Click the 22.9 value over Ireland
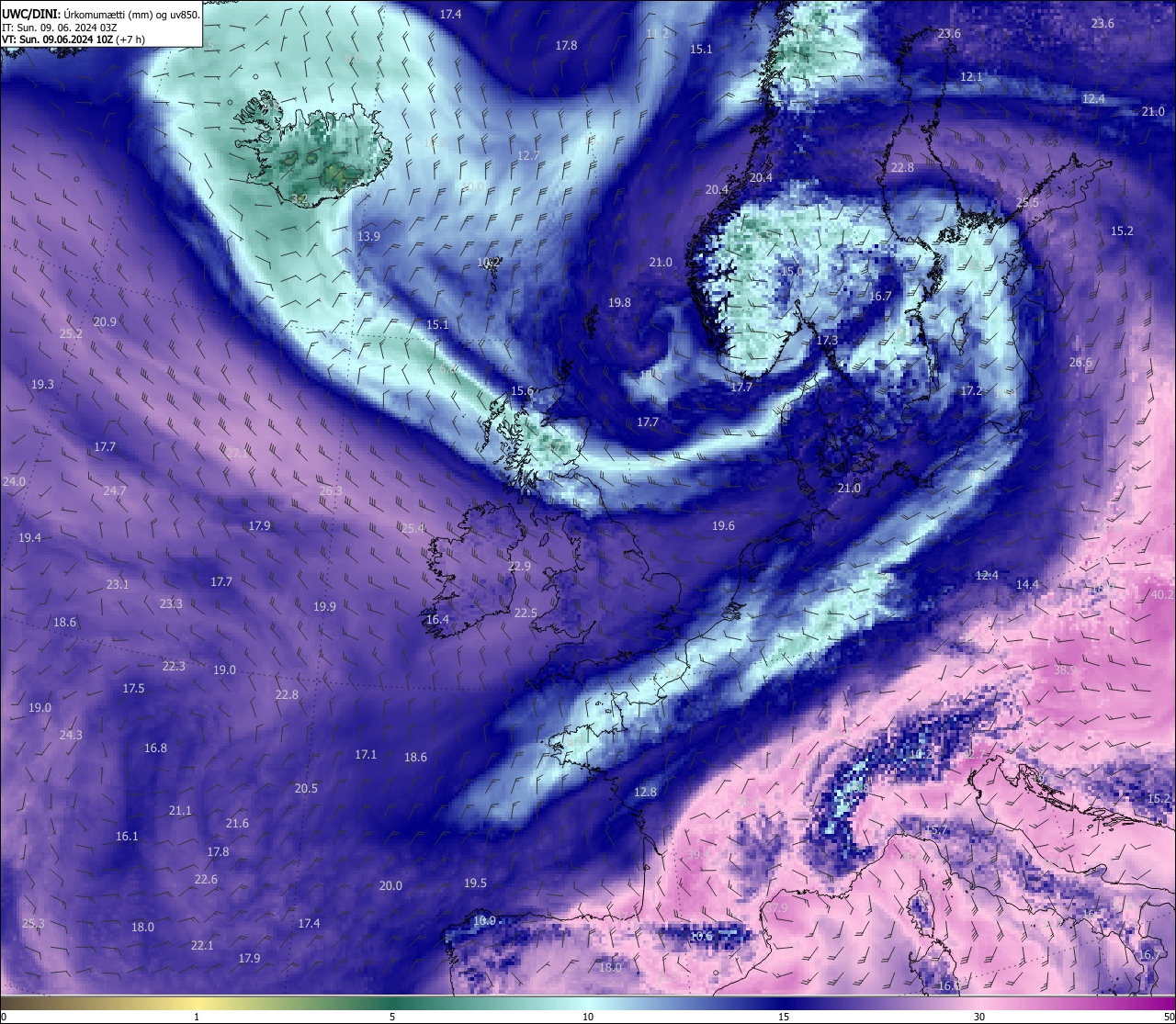The height and width of the screenshot is (1024, 1176). [519, 567]
